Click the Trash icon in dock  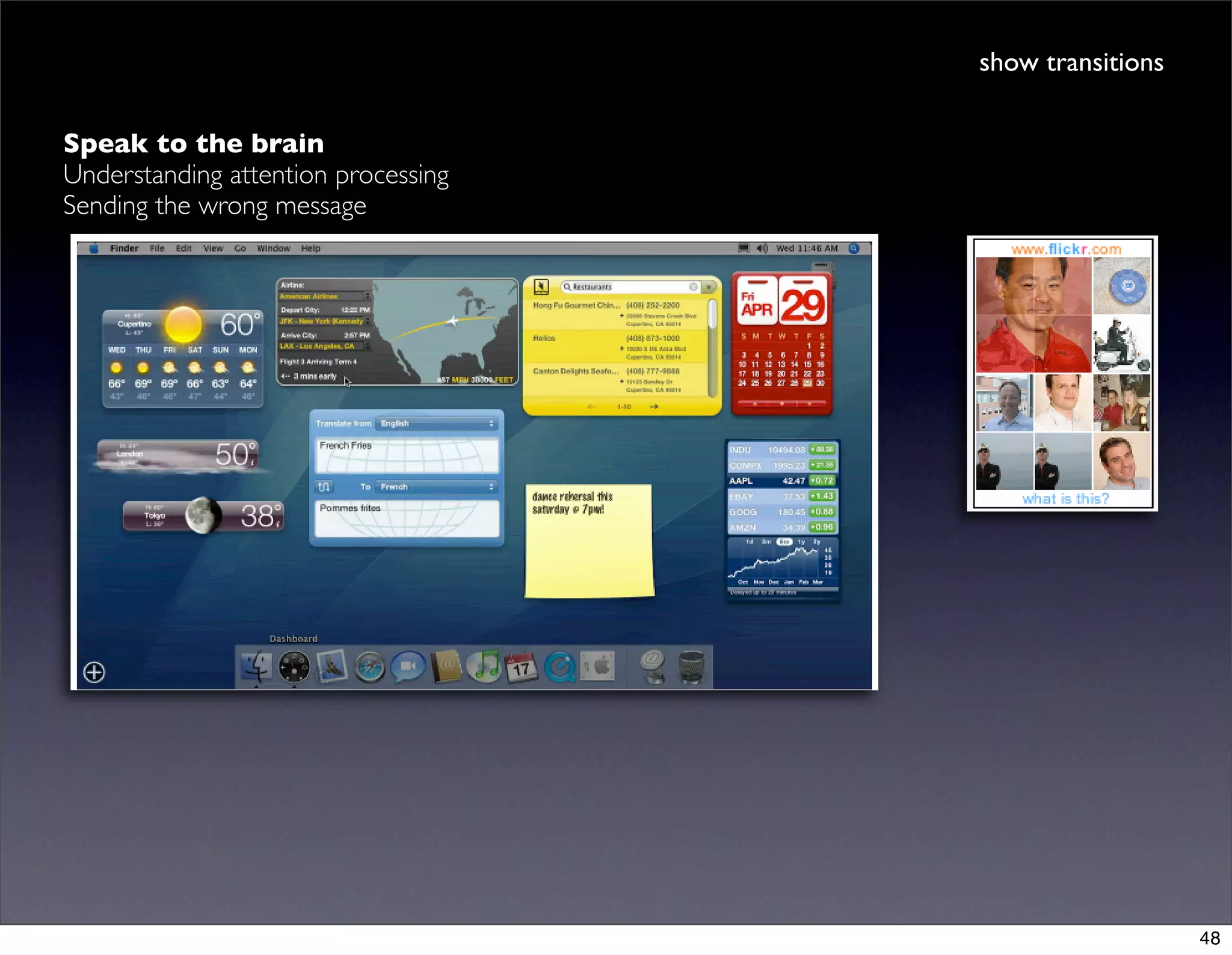tap(691, 667)
